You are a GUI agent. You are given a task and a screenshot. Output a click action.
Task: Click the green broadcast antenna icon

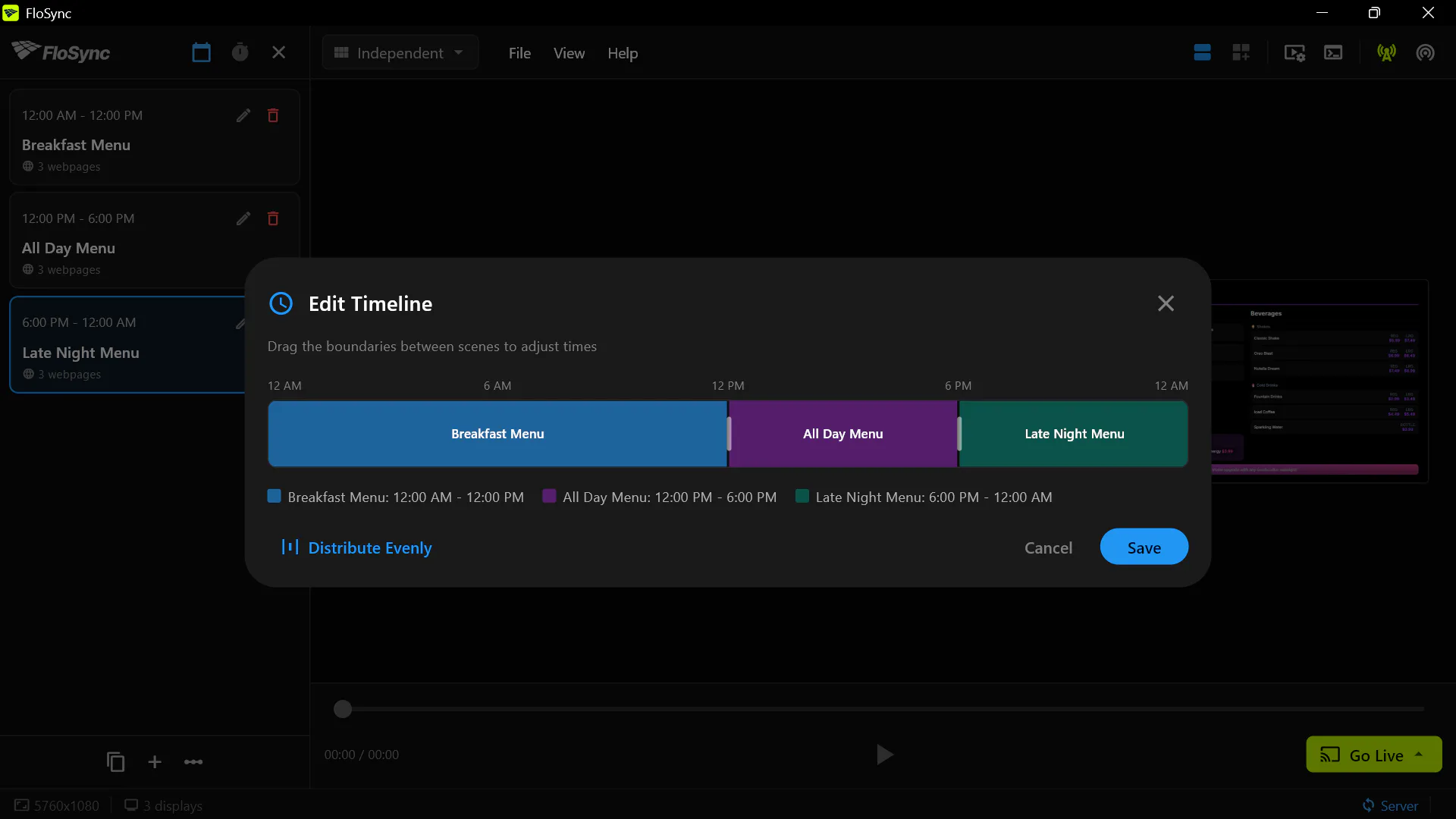point(1386,52)
